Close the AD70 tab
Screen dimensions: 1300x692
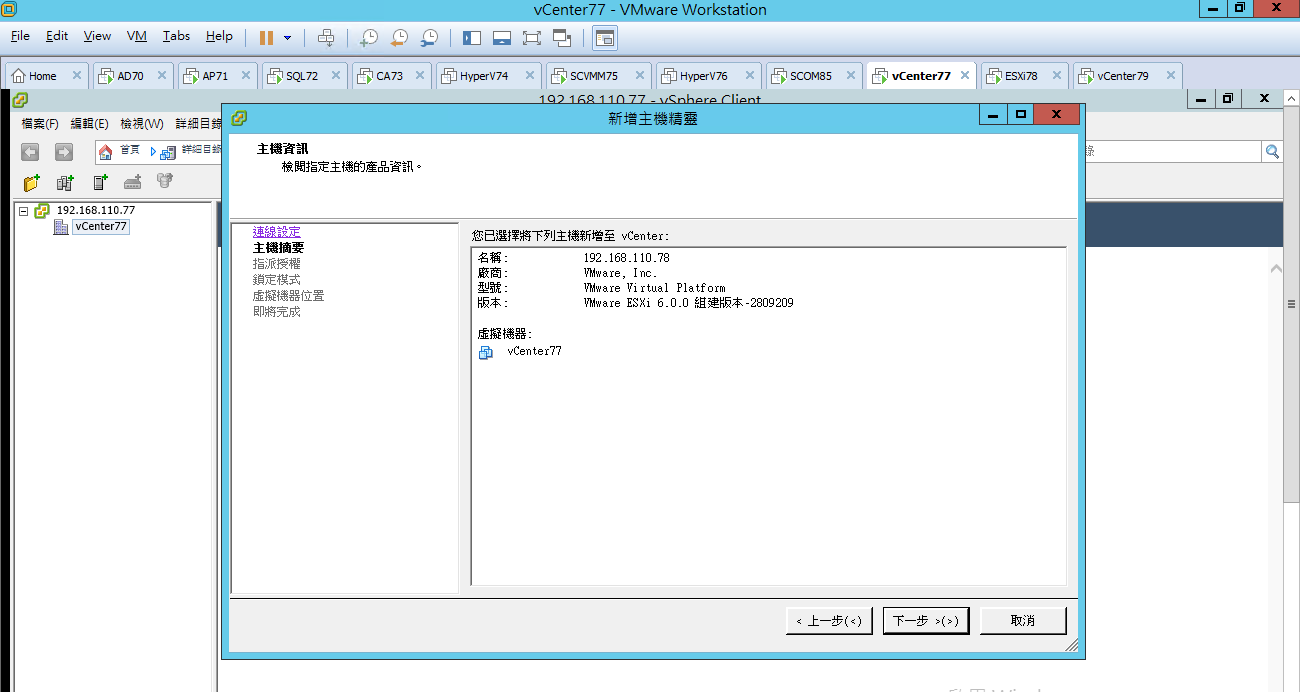coord(162,76)
